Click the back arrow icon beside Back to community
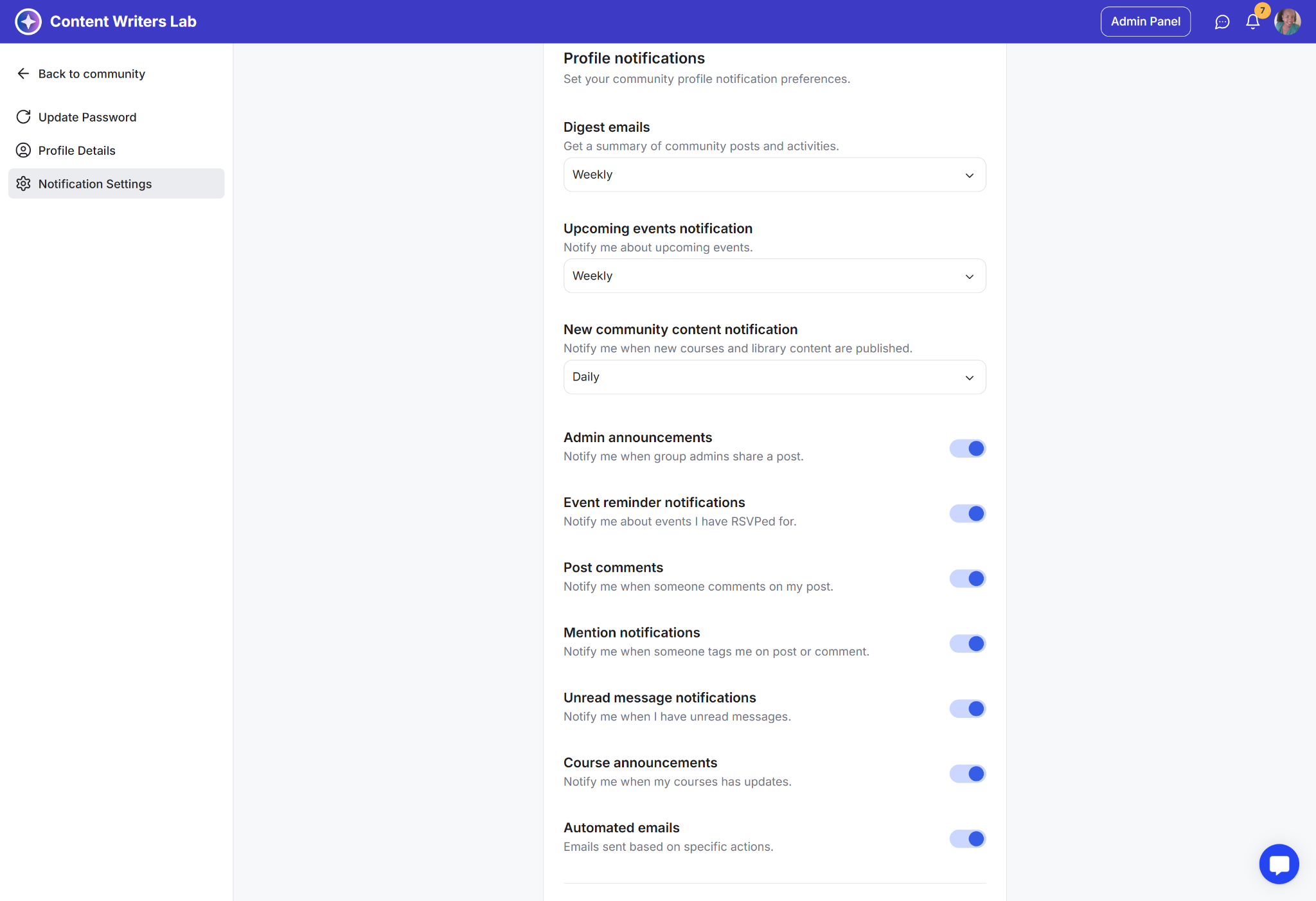Screen dimensions: 1316x901 [x=23, y=74]
